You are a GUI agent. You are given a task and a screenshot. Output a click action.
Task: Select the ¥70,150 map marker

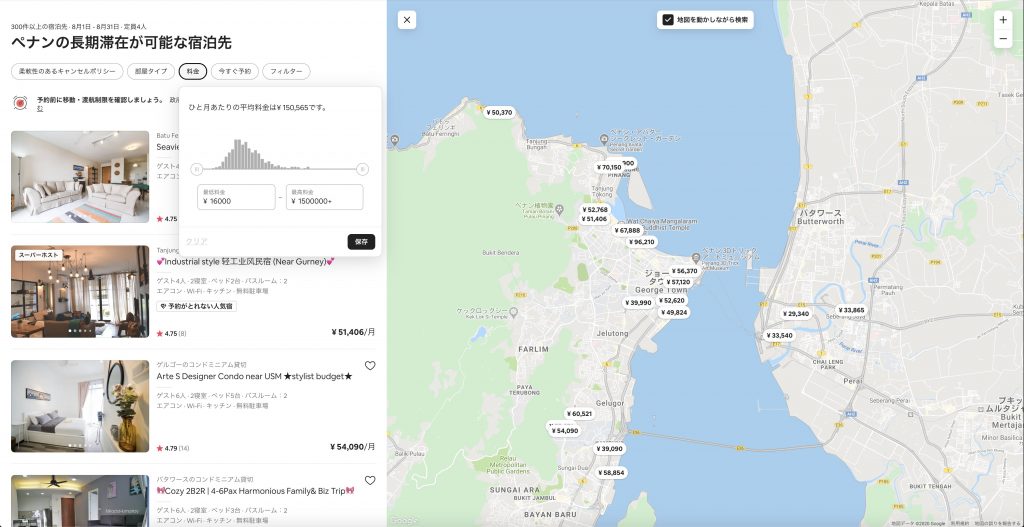coord(609,167)
